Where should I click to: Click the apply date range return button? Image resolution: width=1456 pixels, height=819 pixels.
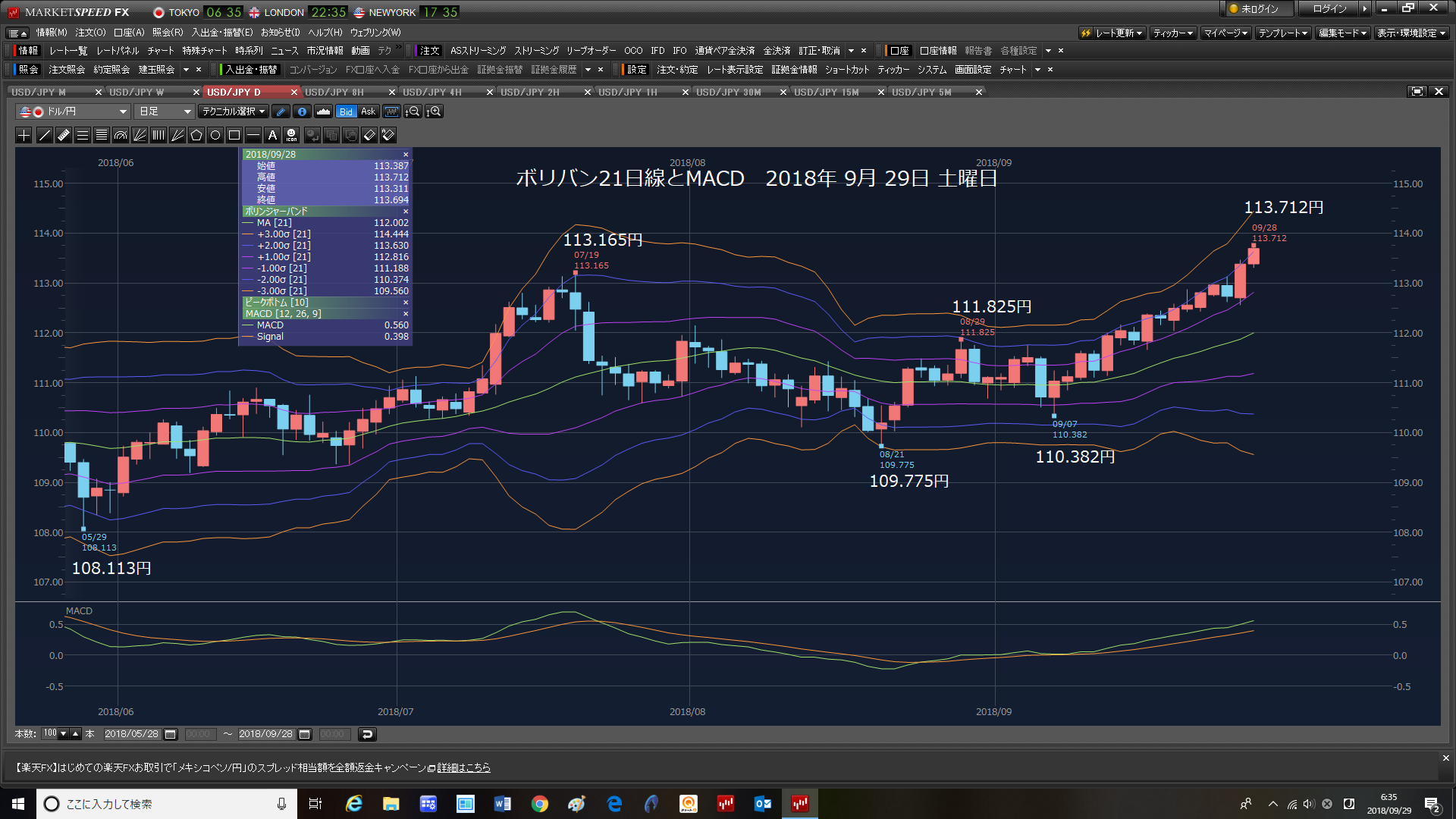(367, 734)
